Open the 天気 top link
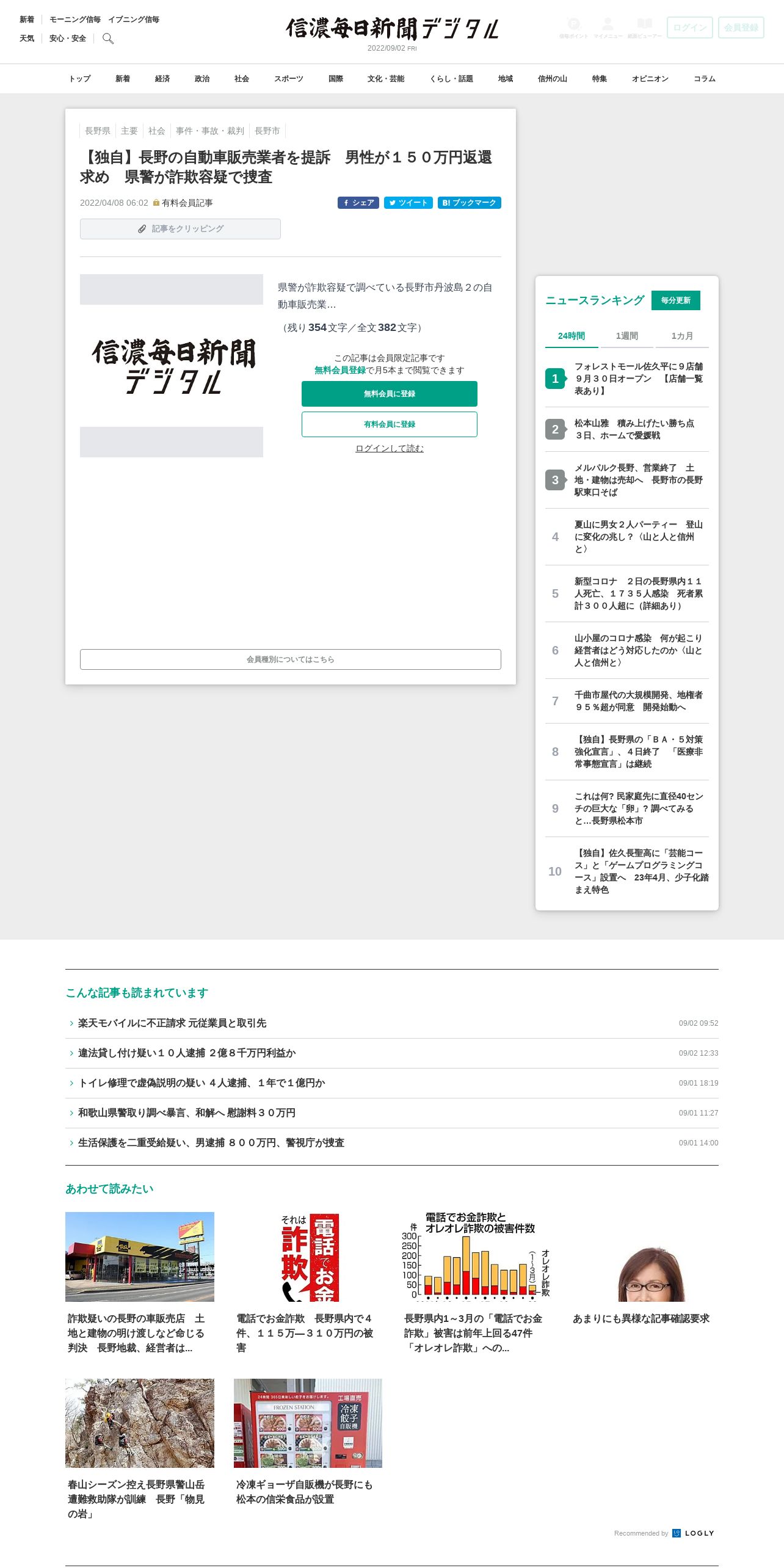This screenshot has height=1568, width=784. pyautogui.click(x=27, y=38)
